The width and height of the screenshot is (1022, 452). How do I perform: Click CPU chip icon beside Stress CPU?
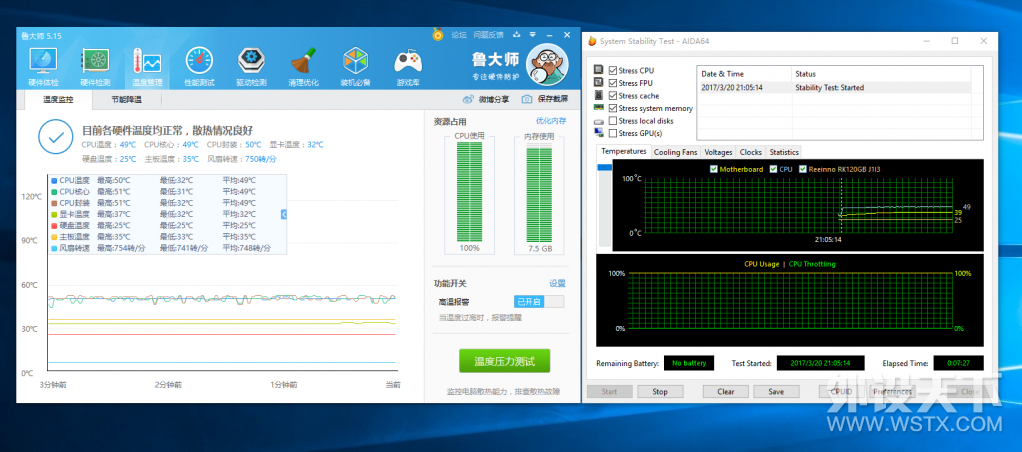pyautogui.click(x=599, y=70)
